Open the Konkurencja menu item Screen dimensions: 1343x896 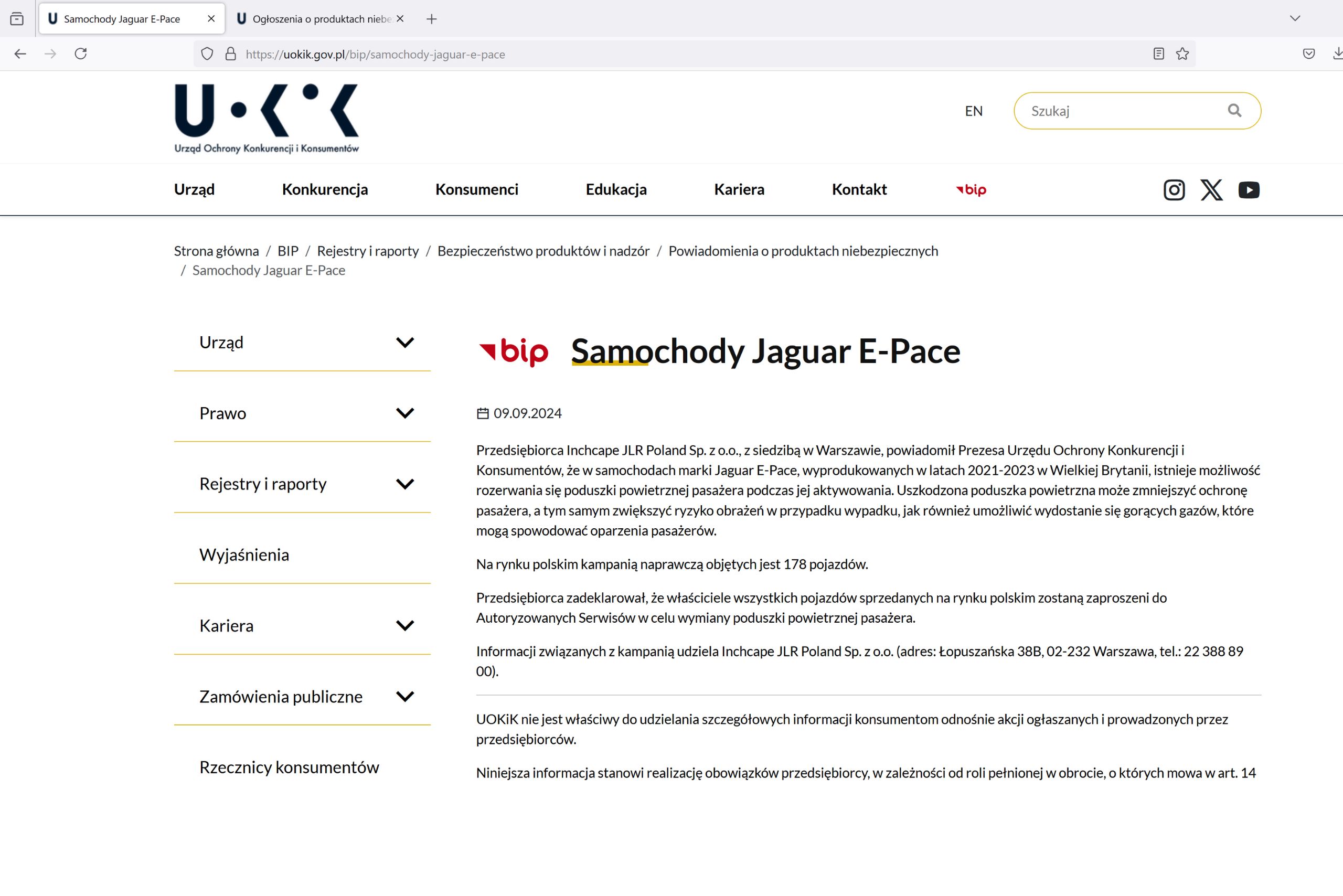[325, 189]
